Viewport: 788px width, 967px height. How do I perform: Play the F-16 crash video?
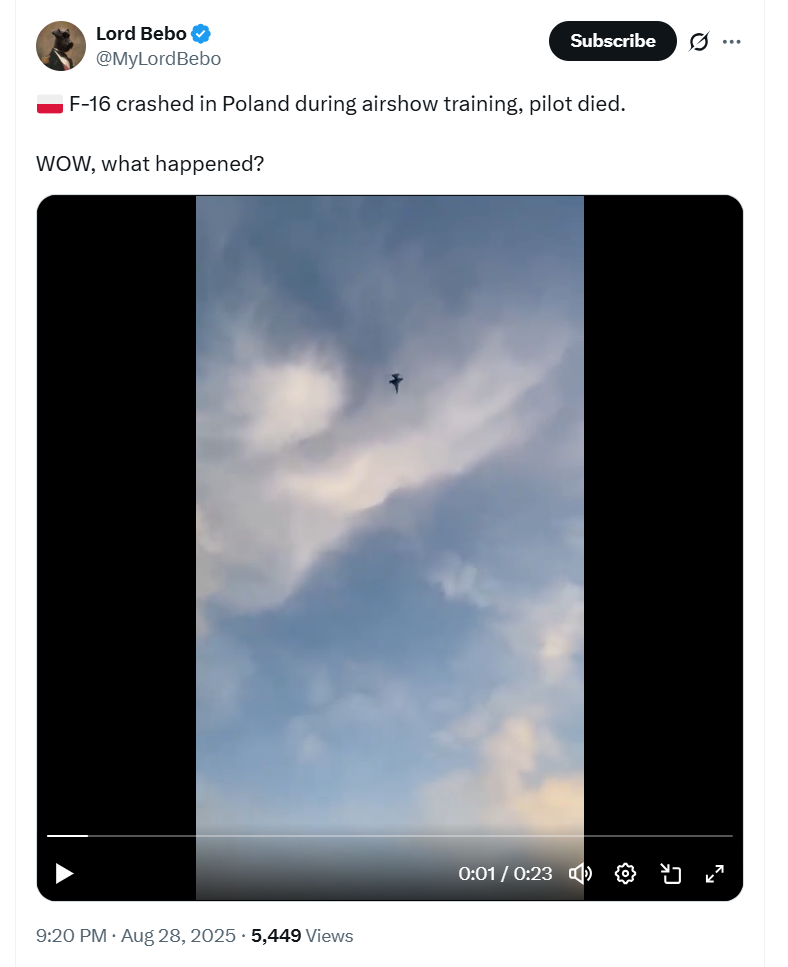(x=64, y=873)
